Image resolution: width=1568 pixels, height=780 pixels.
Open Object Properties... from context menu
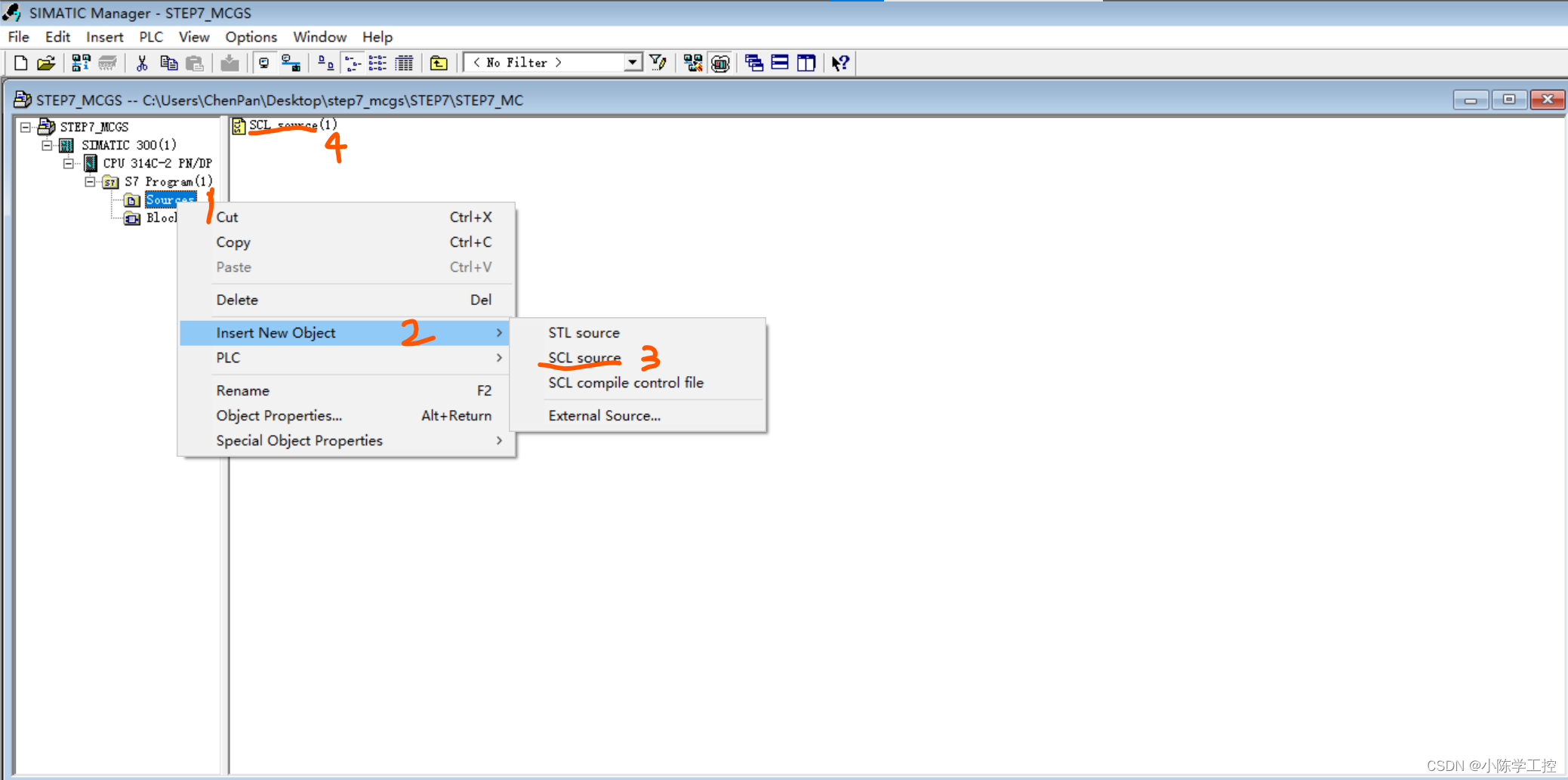(x=347, y=415)
